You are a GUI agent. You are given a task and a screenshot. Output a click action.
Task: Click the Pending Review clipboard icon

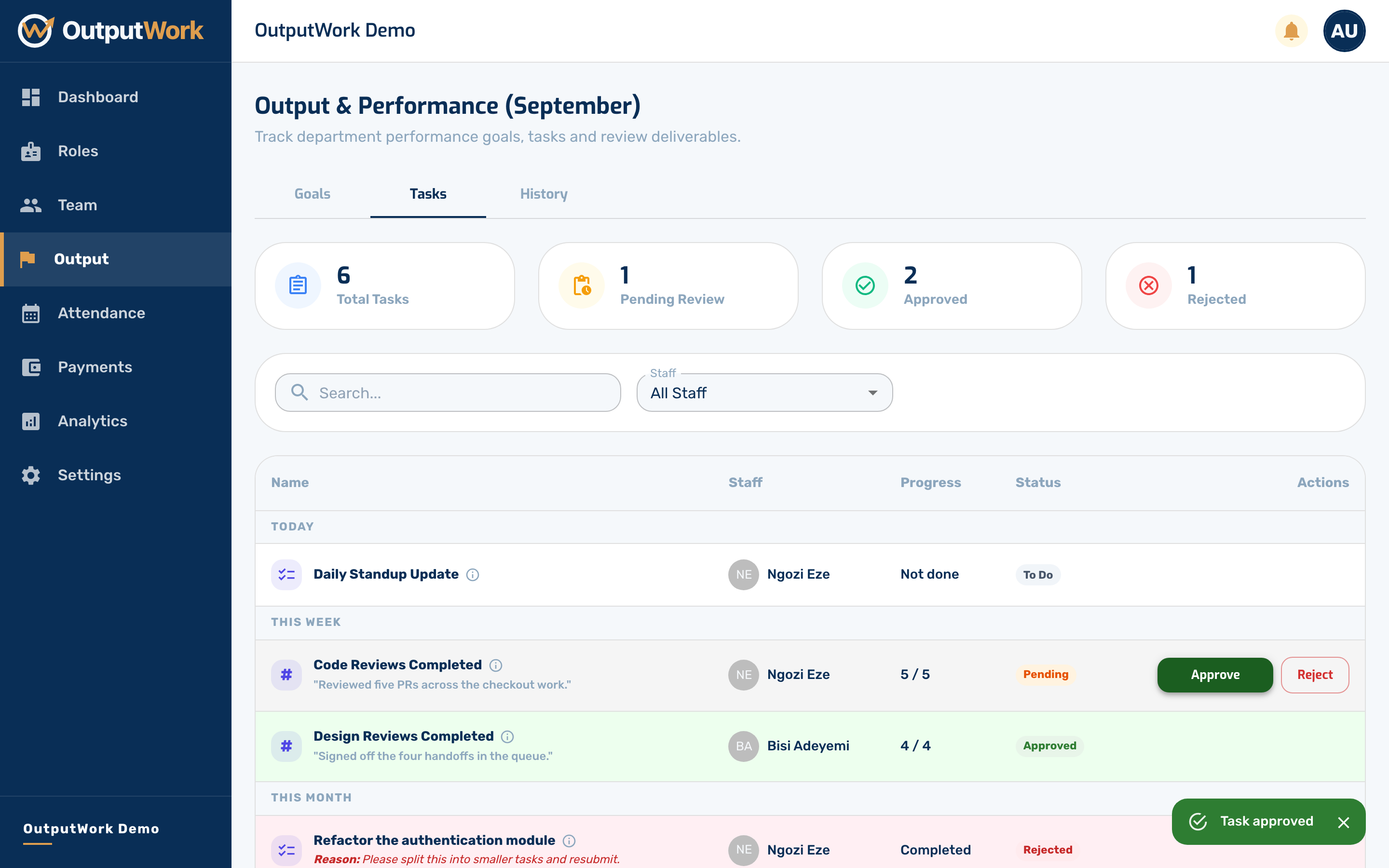tap(582, 285)
